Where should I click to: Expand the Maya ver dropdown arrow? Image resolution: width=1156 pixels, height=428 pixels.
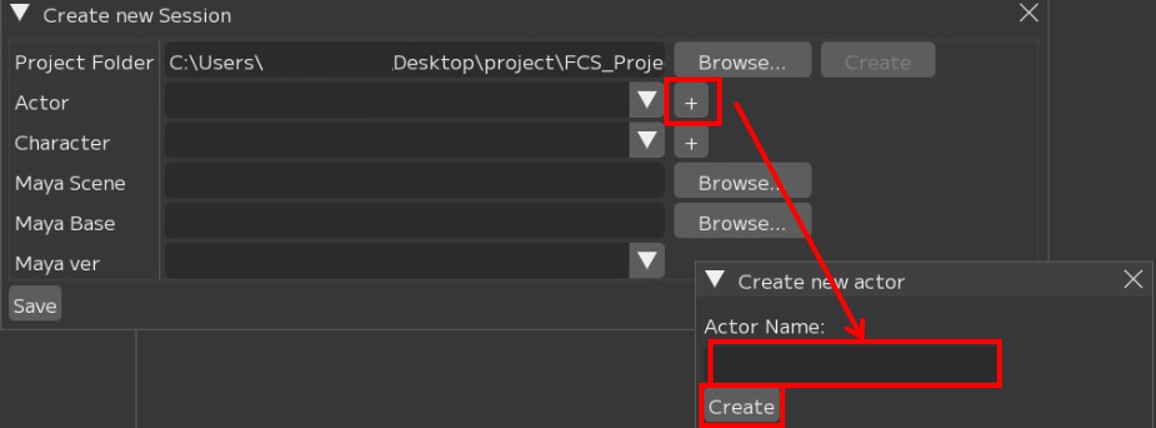(x=647, y=262)
